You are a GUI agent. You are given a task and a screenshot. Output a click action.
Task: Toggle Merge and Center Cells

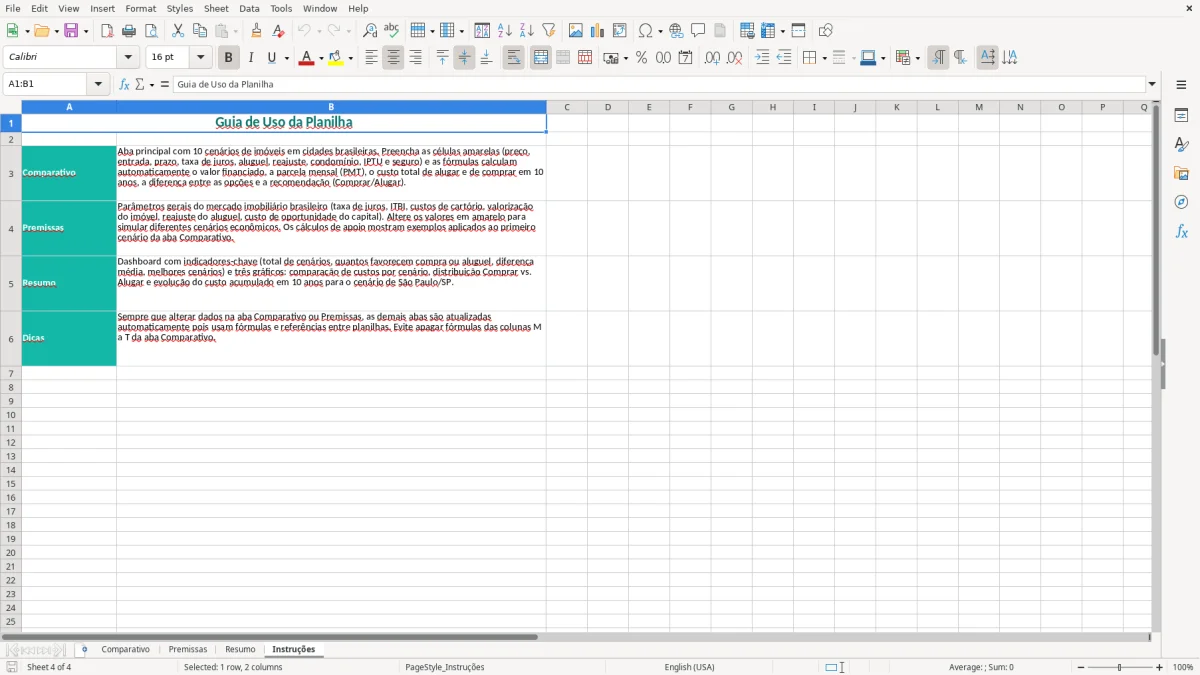coord(541,58)
